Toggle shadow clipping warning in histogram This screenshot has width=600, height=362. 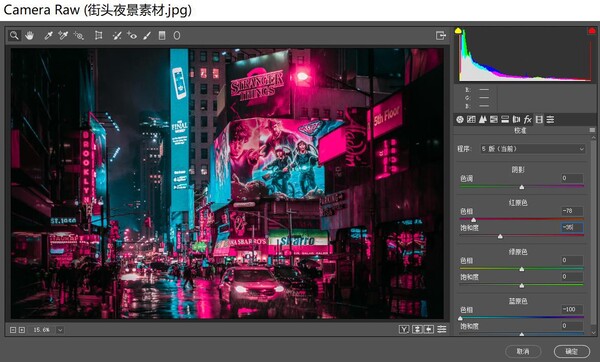[458, 31]
